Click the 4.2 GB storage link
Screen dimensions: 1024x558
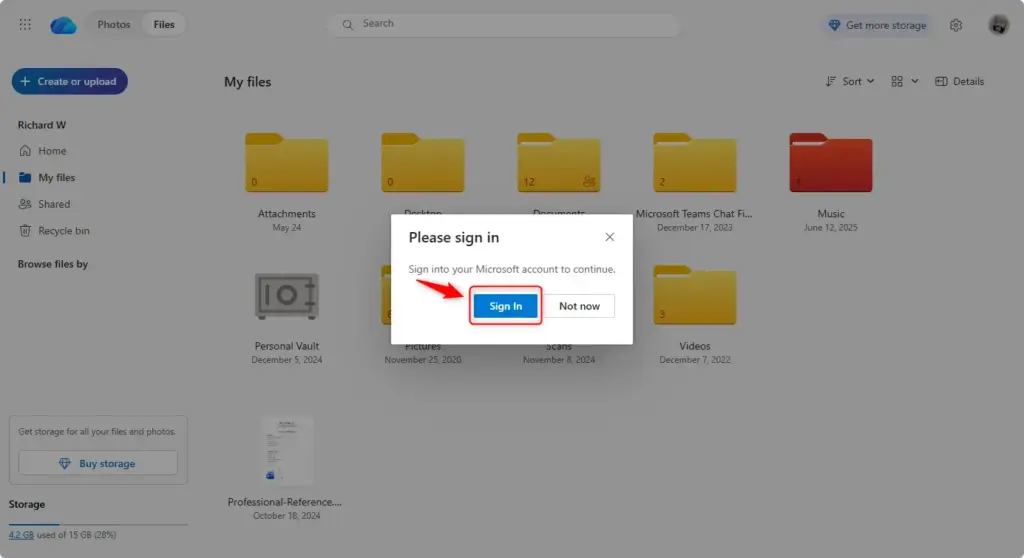coord(21,534)
